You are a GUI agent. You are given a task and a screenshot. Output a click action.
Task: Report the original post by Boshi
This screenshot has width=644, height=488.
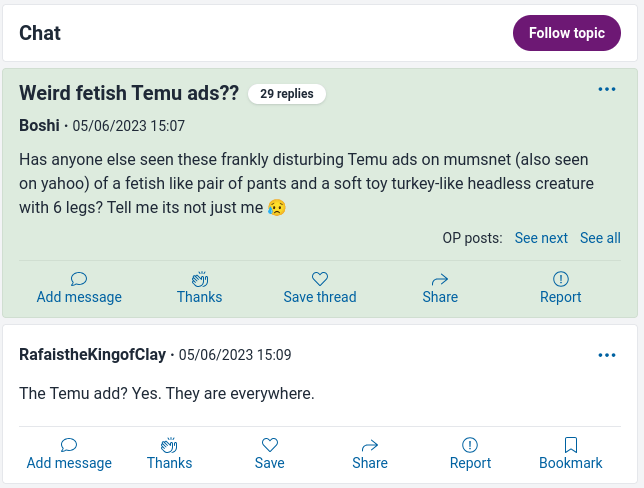click(x=560, y=279)
